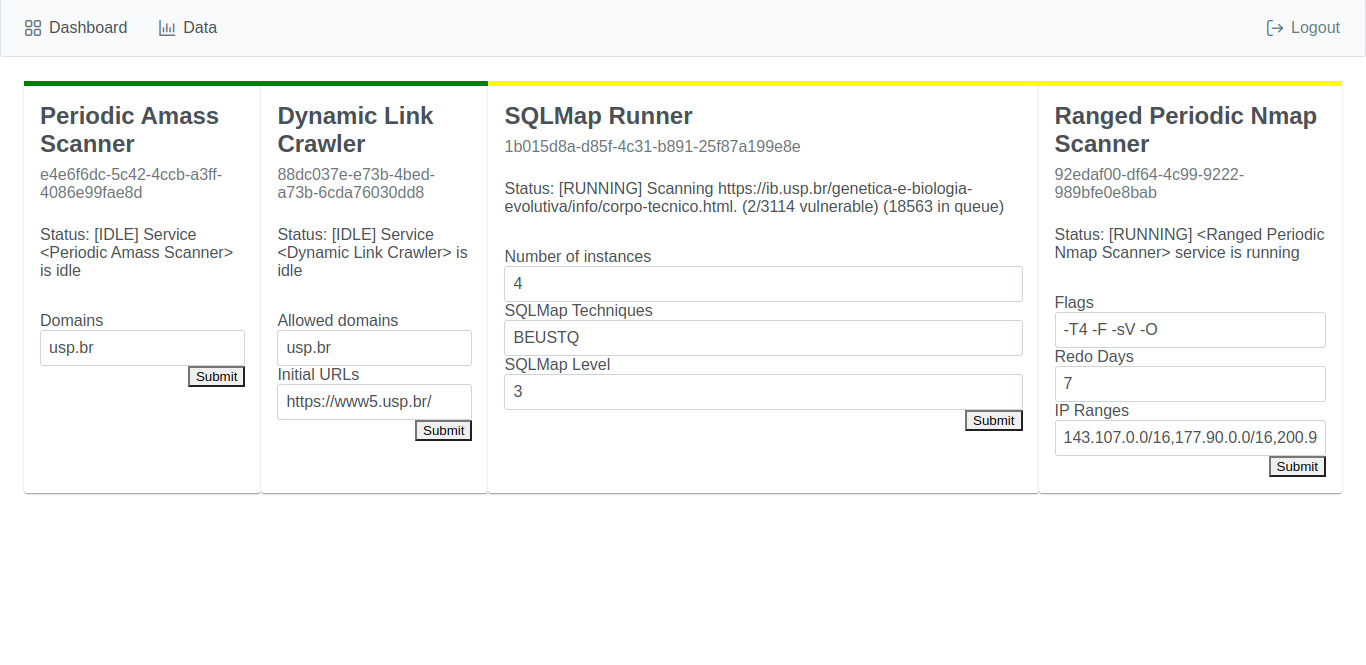Image resolution: width=1366 pixels, height=665 pixels.
Task: Select the UUID starting with e4e6f6dc
Action: tap(131, 183)
